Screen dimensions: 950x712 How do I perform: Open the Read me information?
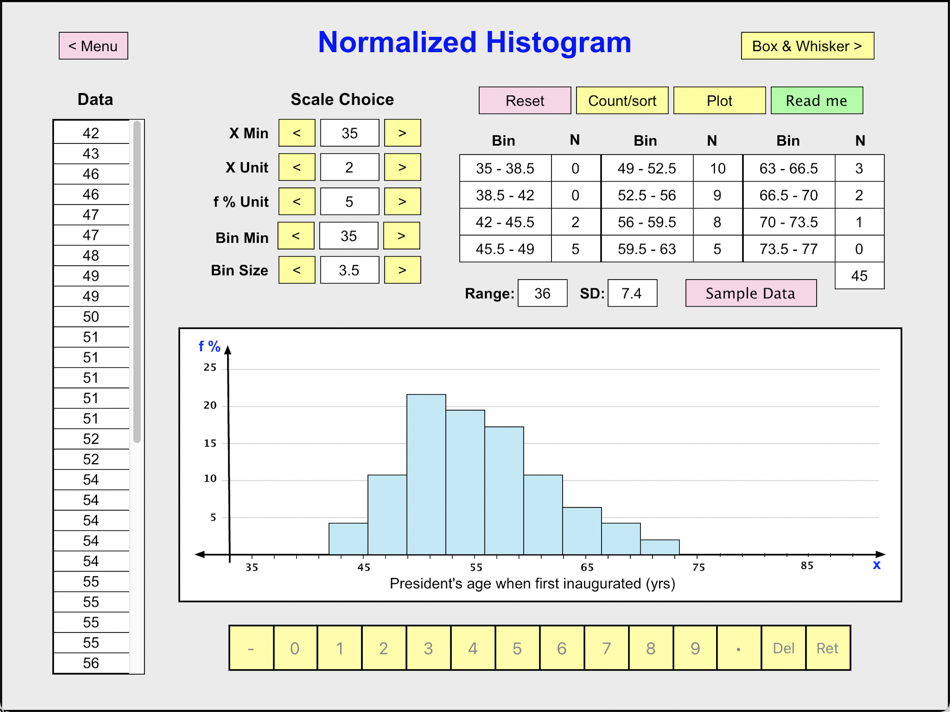click(817, 100)
